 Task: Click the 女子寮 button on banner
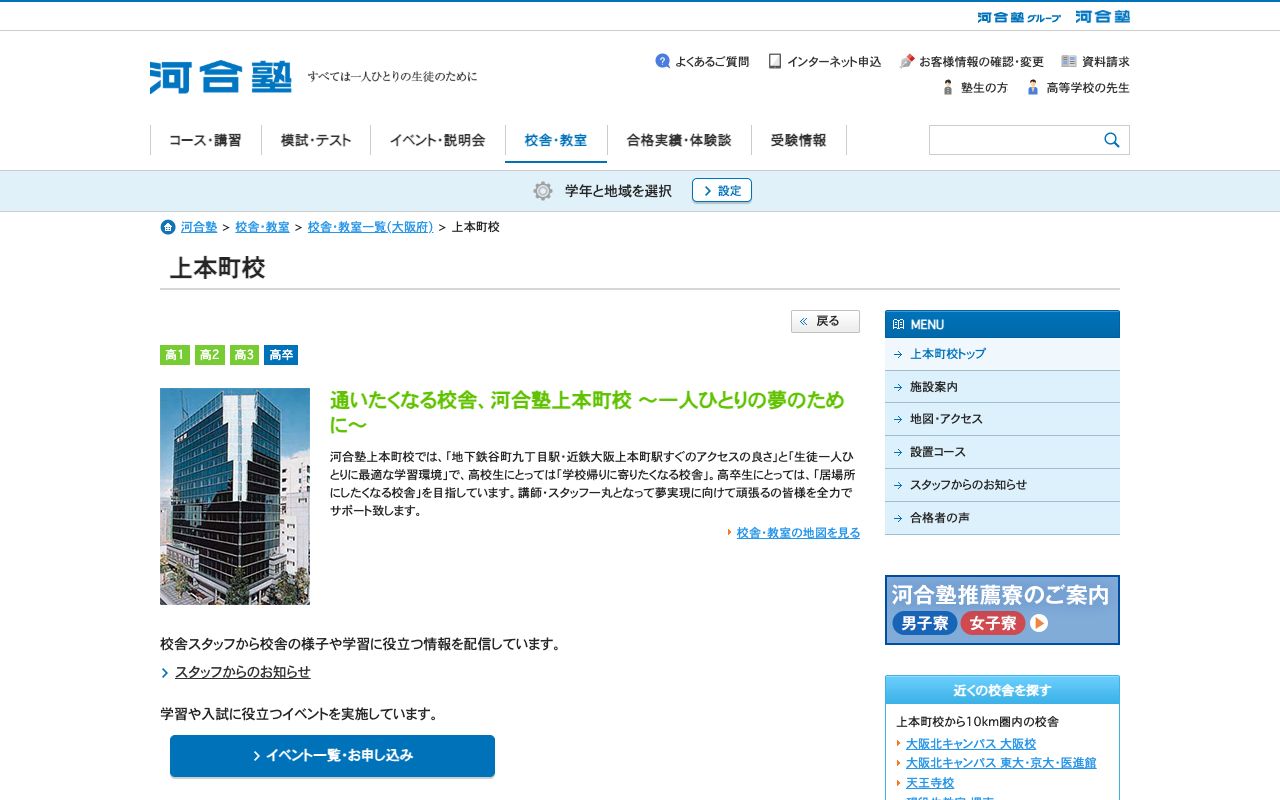(993, 623)
